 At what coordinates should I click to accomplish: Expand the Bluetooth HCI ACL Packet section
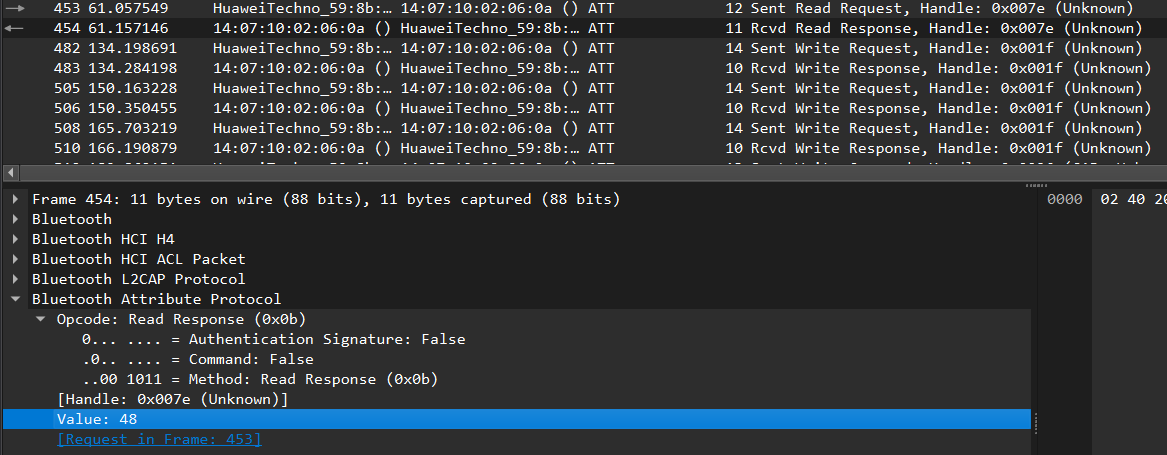[15, 259]
